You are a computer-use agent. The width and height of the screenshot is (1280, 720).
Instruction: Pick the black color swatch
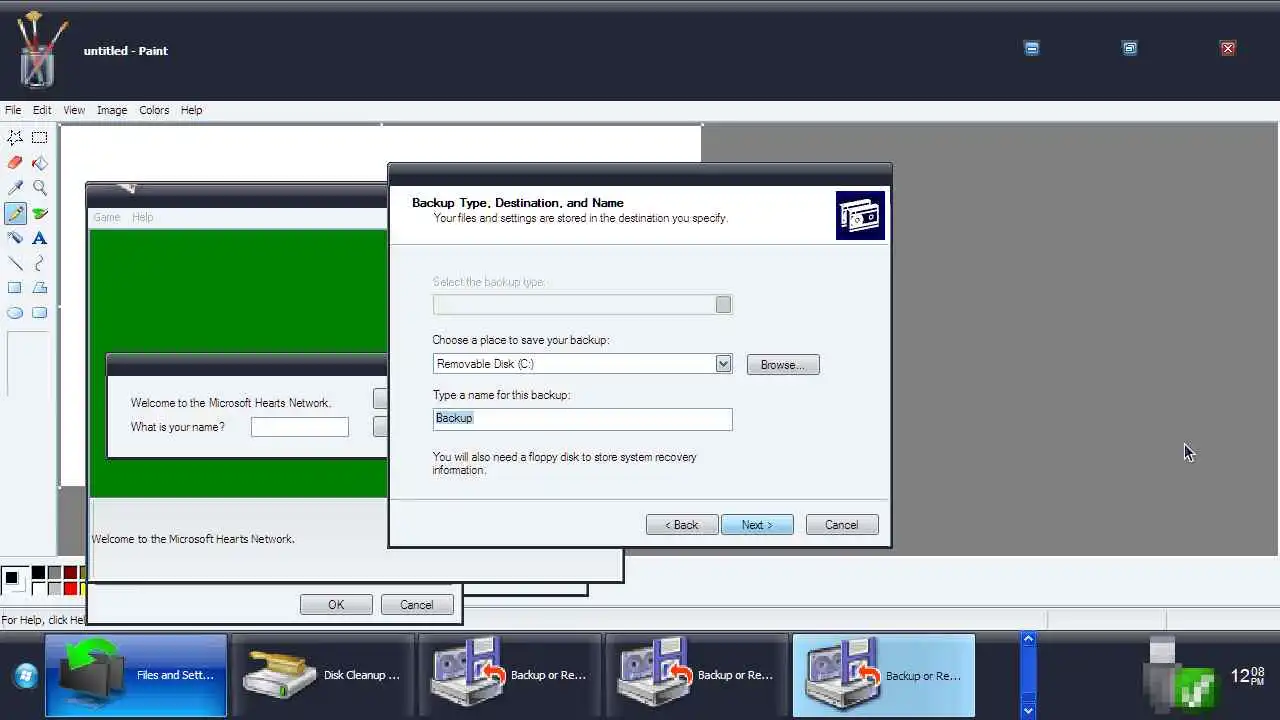point(38,573)
